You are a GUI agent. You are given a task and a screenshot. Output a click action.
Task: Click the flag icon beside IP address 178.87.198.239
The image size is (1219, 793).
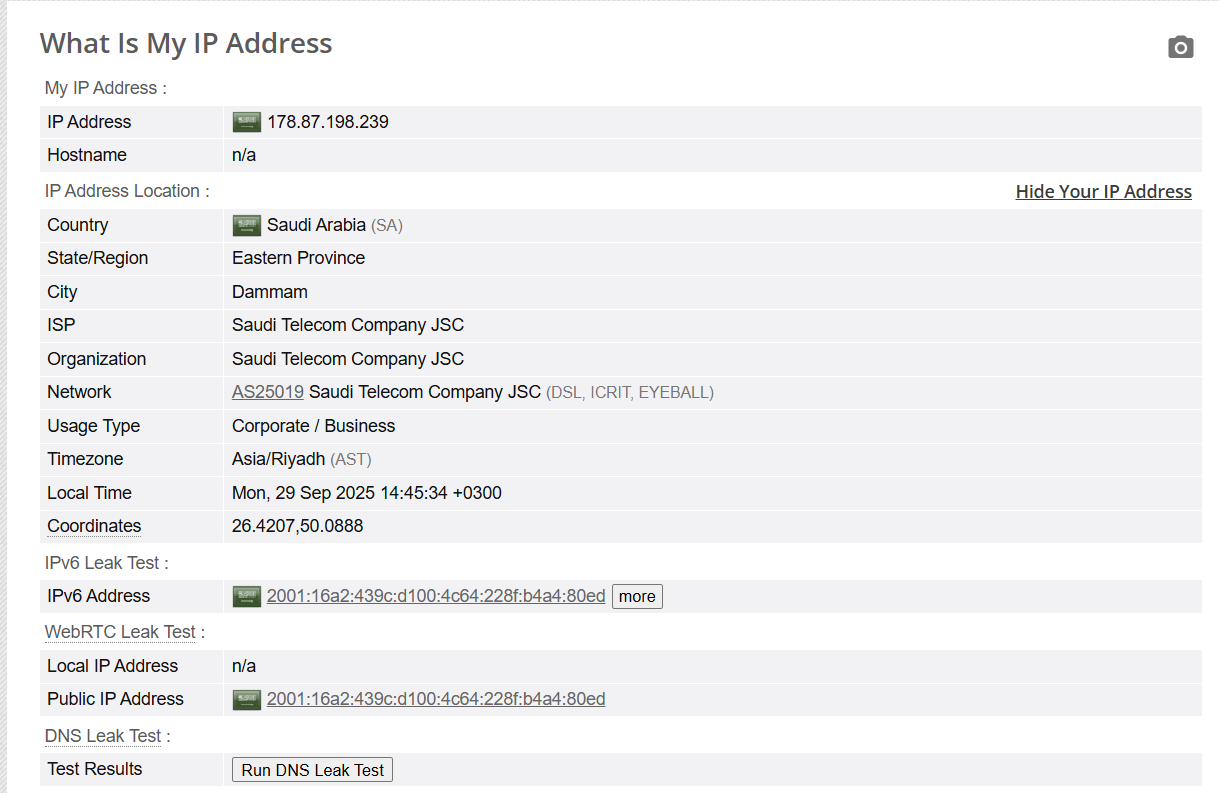247,122
